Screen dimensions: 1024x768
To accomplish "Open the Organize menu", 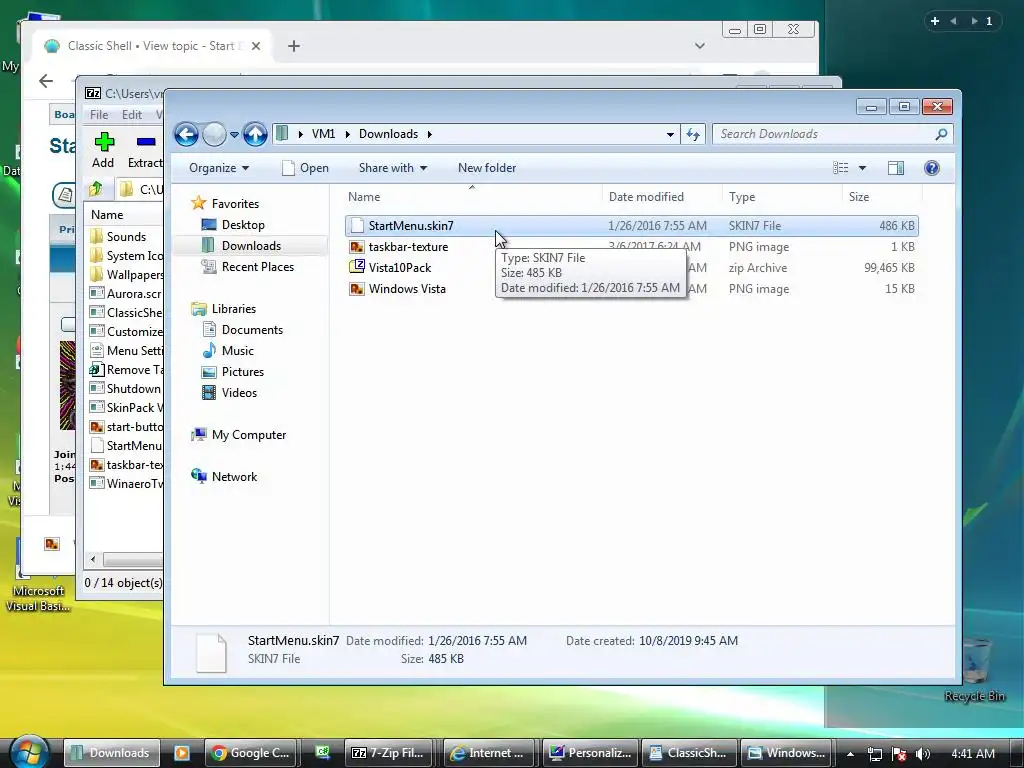I will [x=219, y=168].
